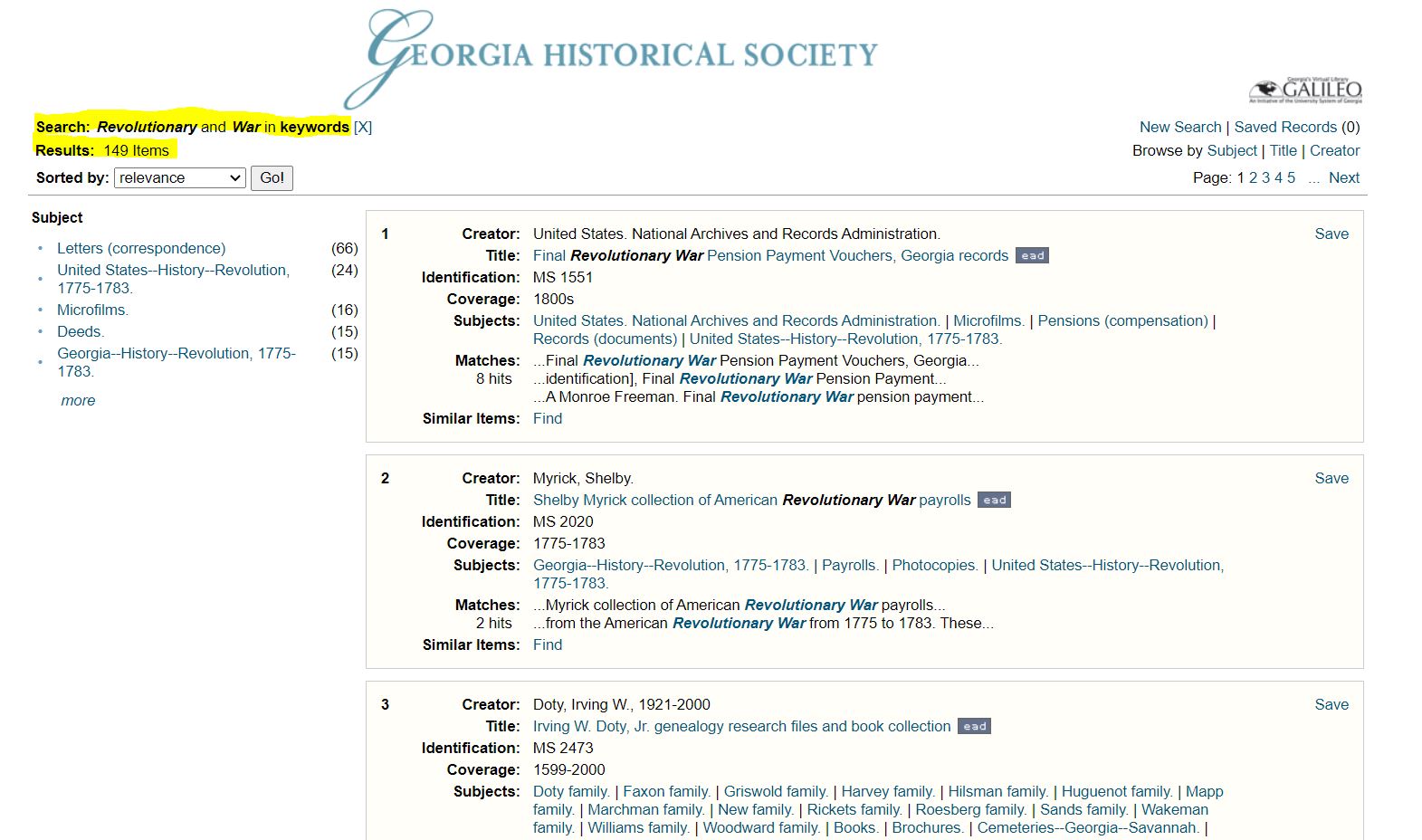Open Cemeteries--Georgia--Savannah. subject

click(1088, 827)
